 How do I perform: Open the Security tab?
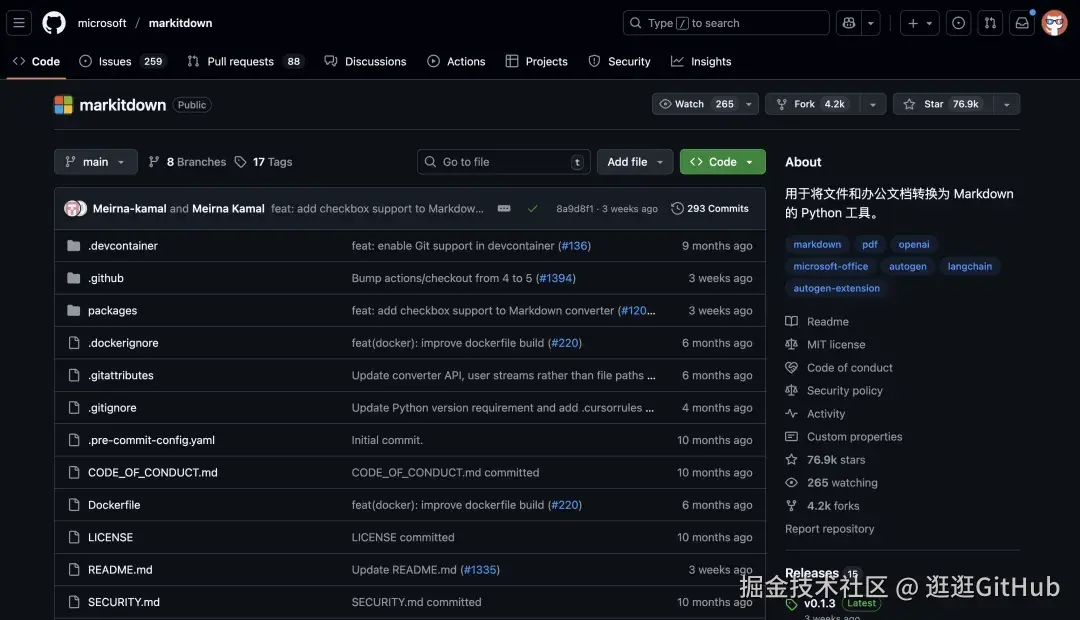coord(619,61)
